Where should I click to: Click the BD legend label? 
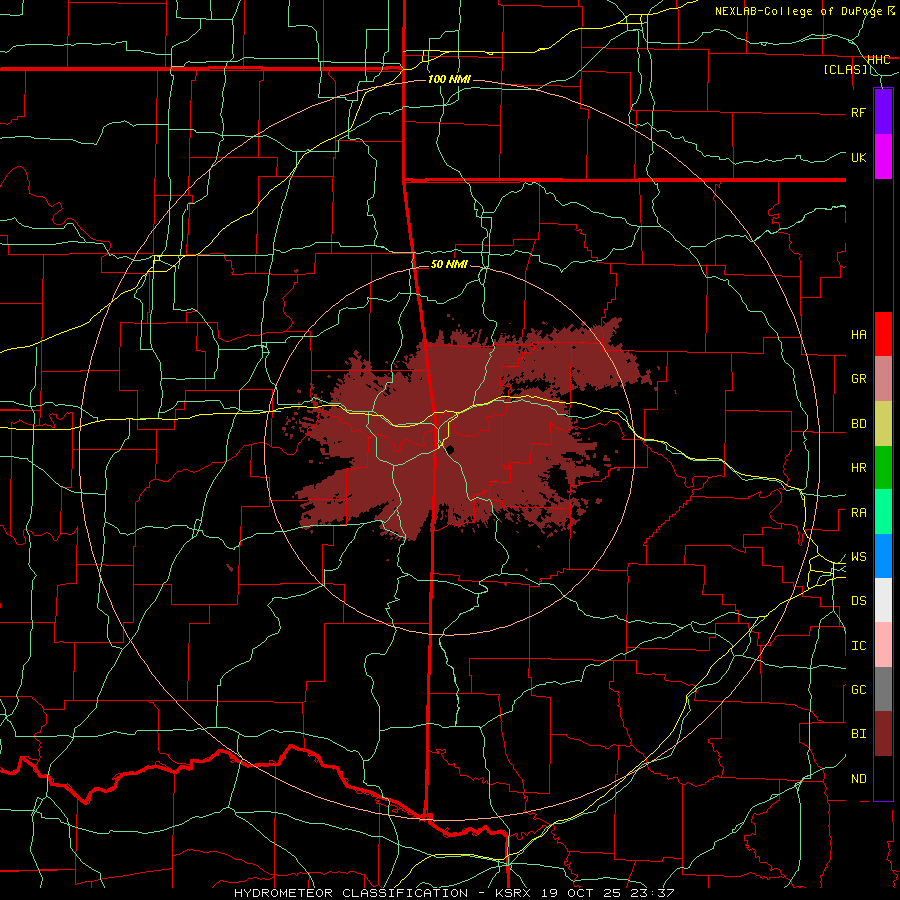859,424
